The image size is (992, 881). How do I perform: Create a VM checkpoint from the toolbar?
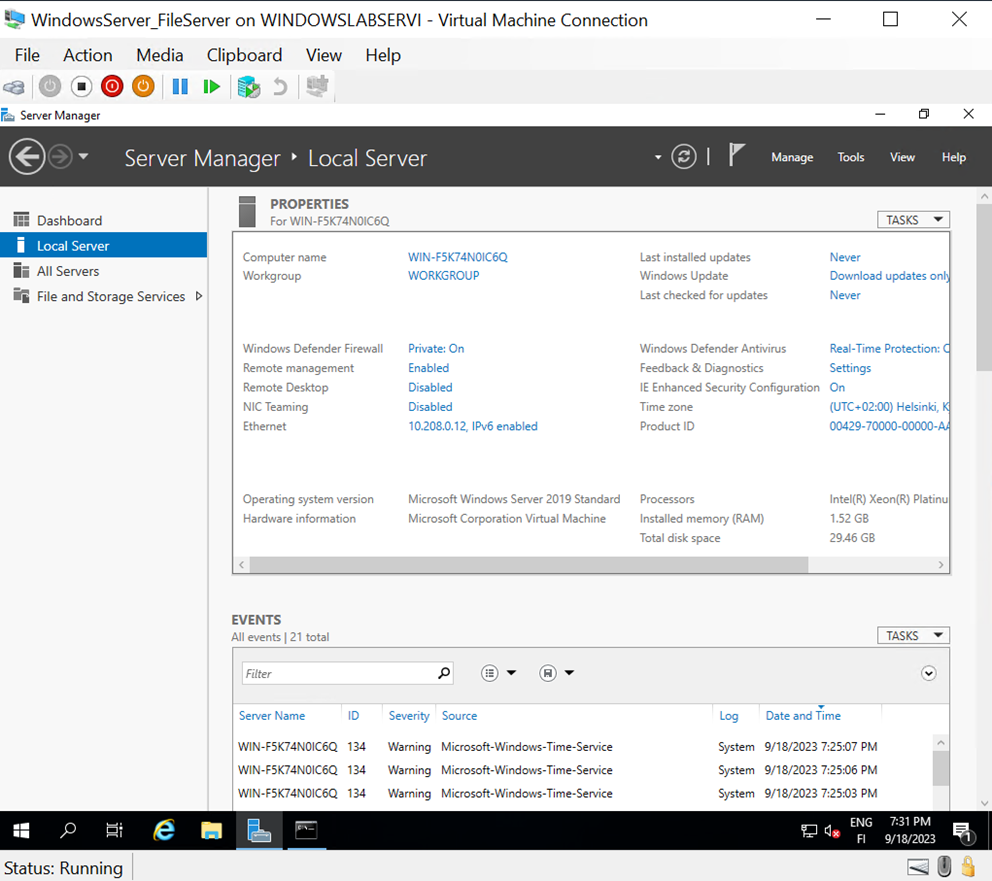(247, 86)
